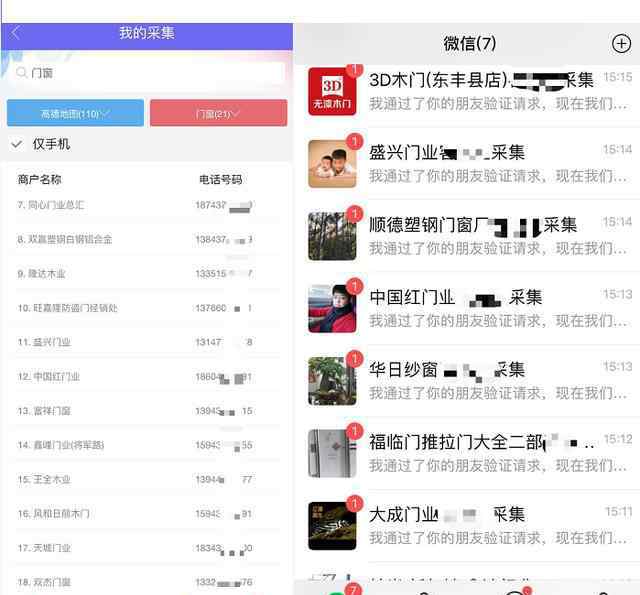
Task: Expand the blue 高德地图(110) dropdown
Action: tap(76, 113)
